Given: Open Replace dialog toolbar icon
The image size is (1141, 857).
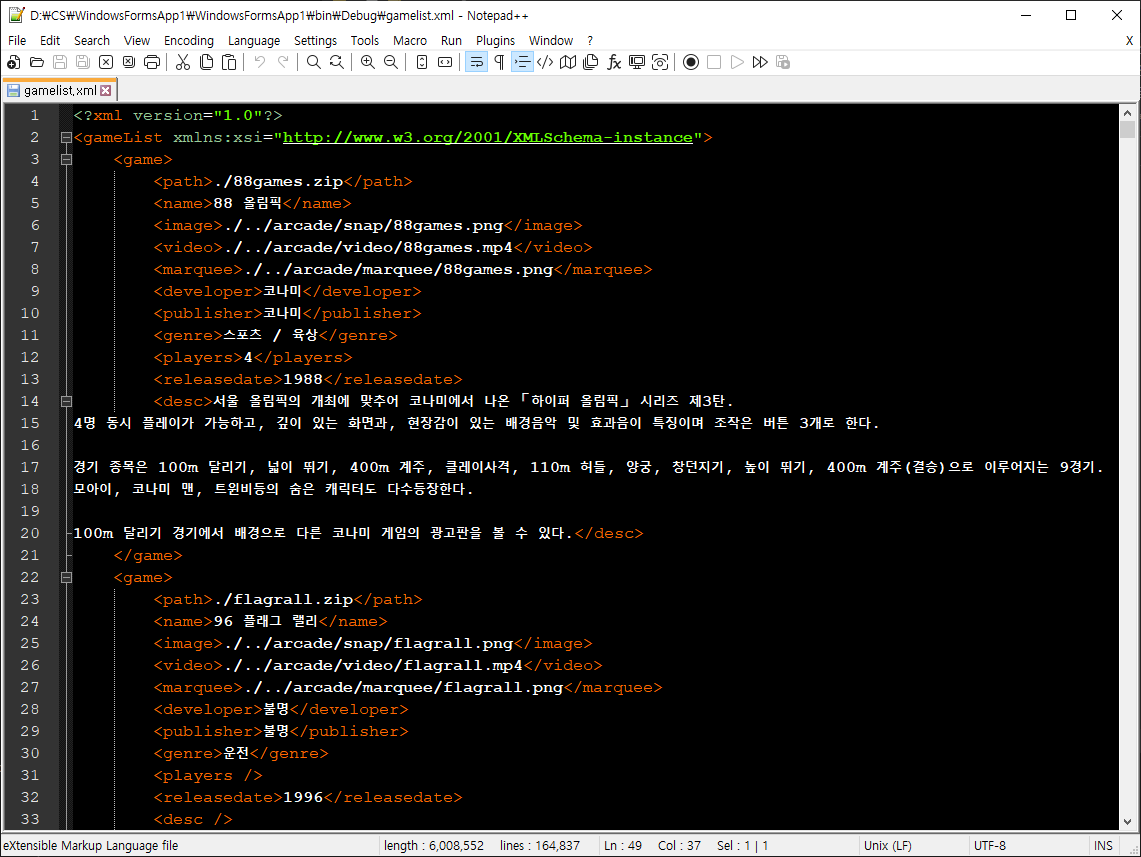Looking at the screenshot, I should point(337,63).
